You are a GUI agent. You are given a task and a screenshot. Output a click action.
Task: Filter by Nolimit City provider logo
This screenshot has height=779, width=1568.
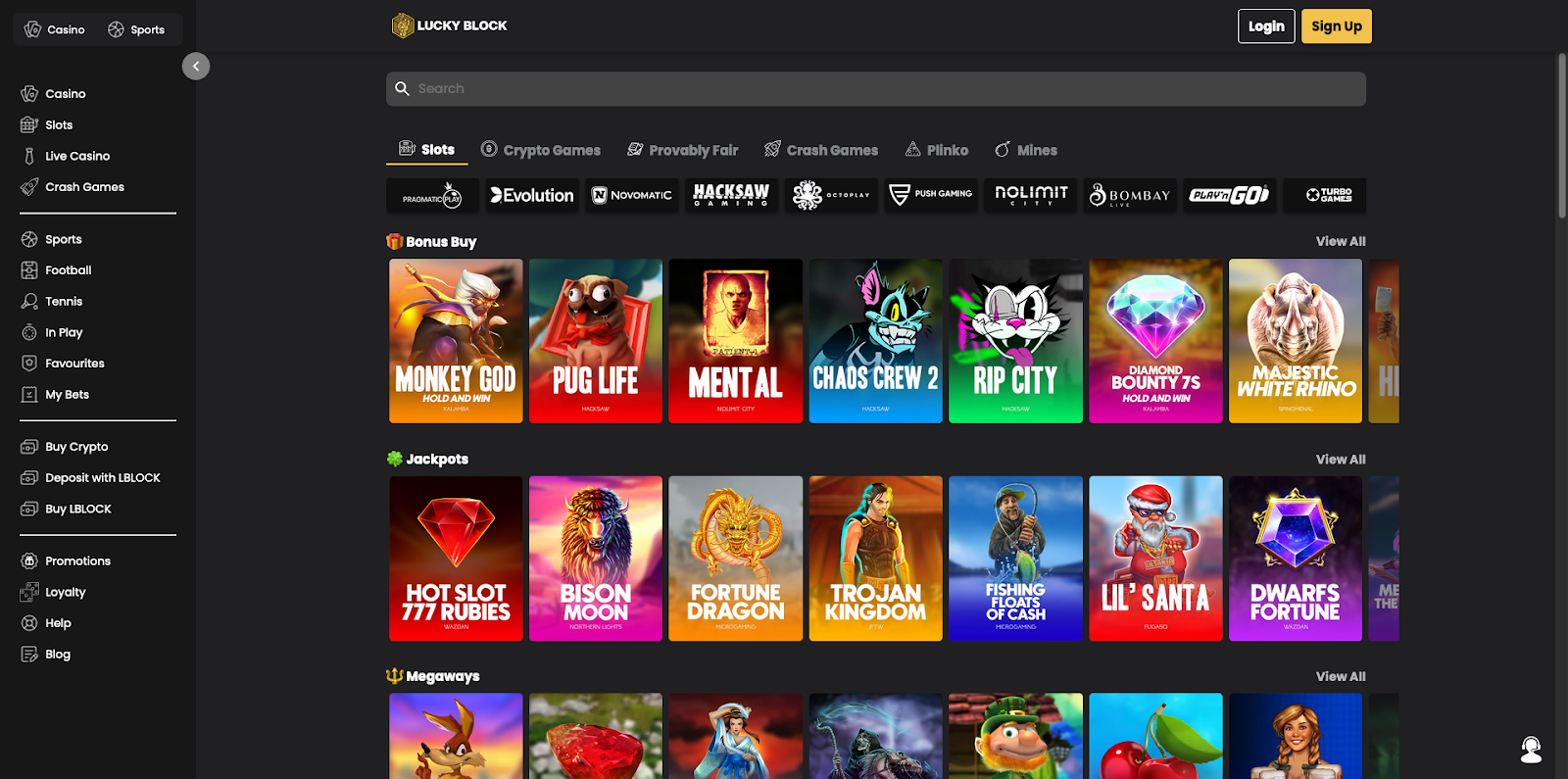(1031, 195)
